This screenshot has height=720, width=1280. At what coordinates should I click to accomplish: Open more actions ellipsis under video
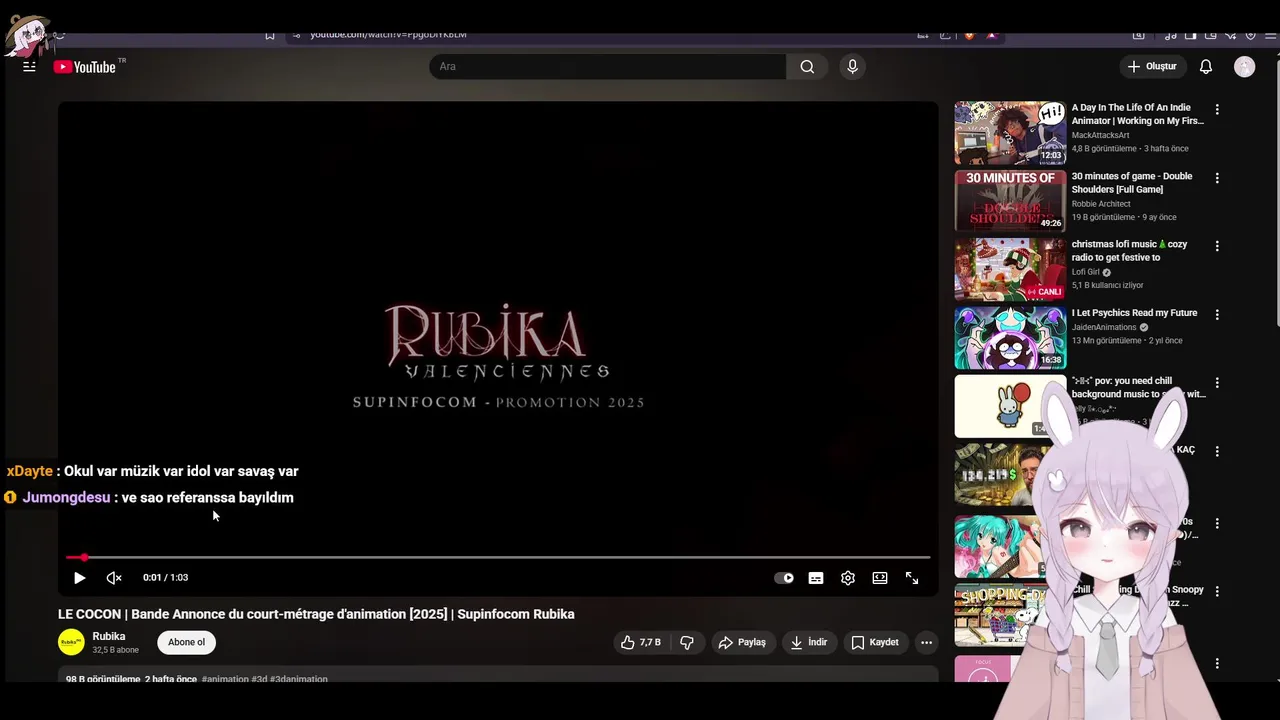927,642
